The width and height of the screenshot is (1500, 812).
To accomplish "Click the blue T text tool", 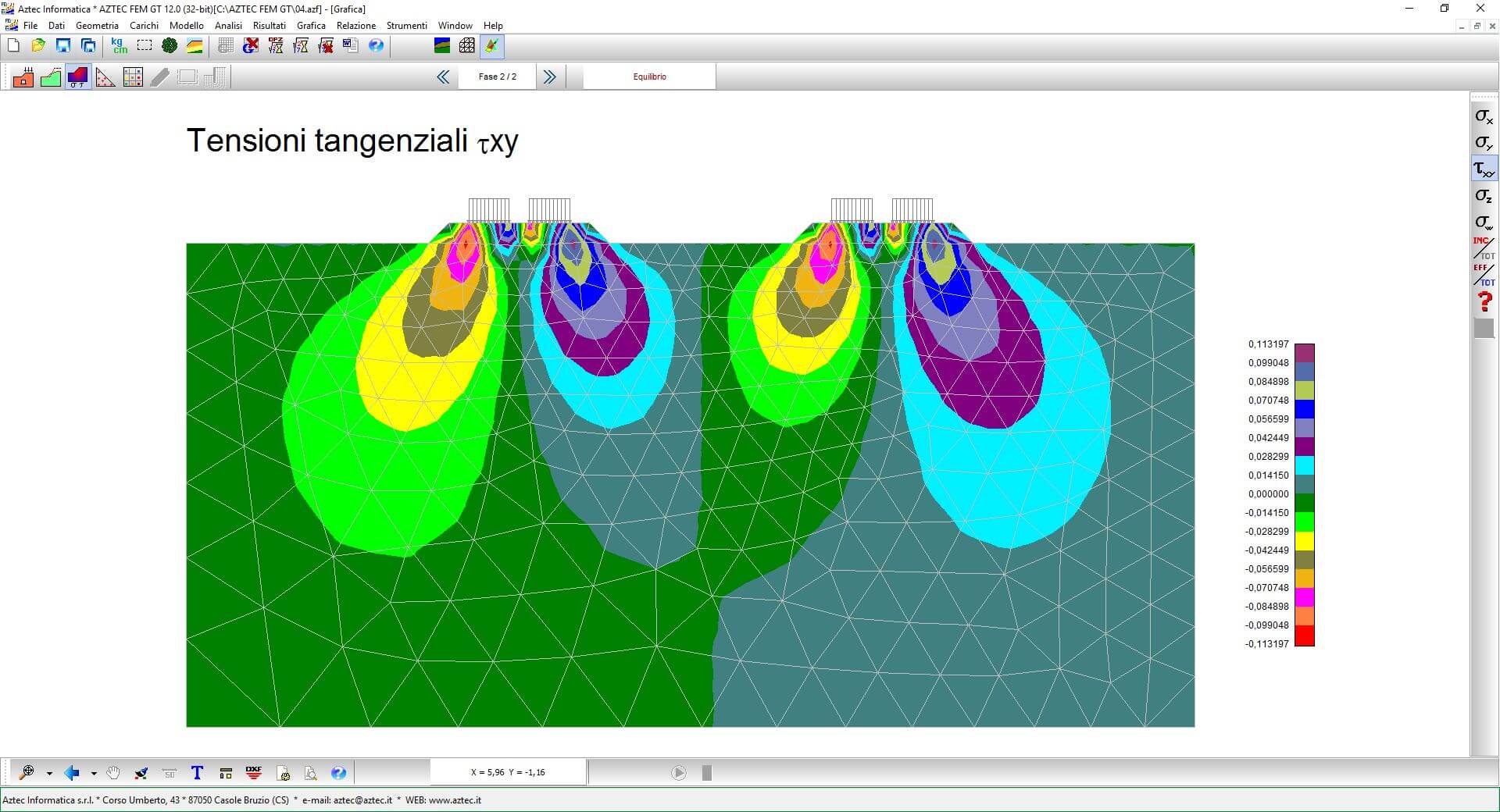I will pyautogui.click(x=197, y=773).
